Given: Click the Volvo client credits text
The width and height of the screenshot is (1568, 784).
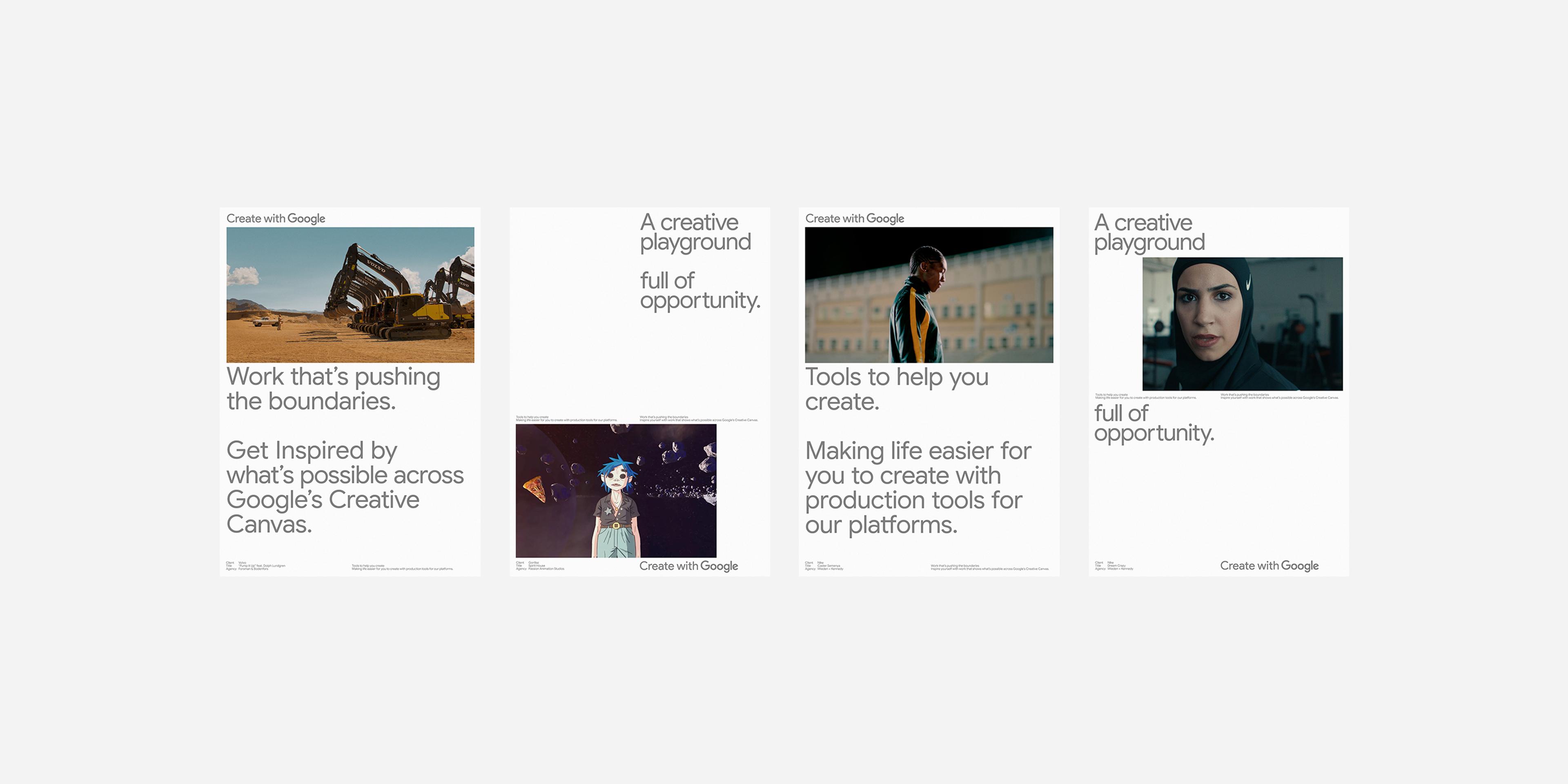Looking at the screenshot, I should pos(255,566).
